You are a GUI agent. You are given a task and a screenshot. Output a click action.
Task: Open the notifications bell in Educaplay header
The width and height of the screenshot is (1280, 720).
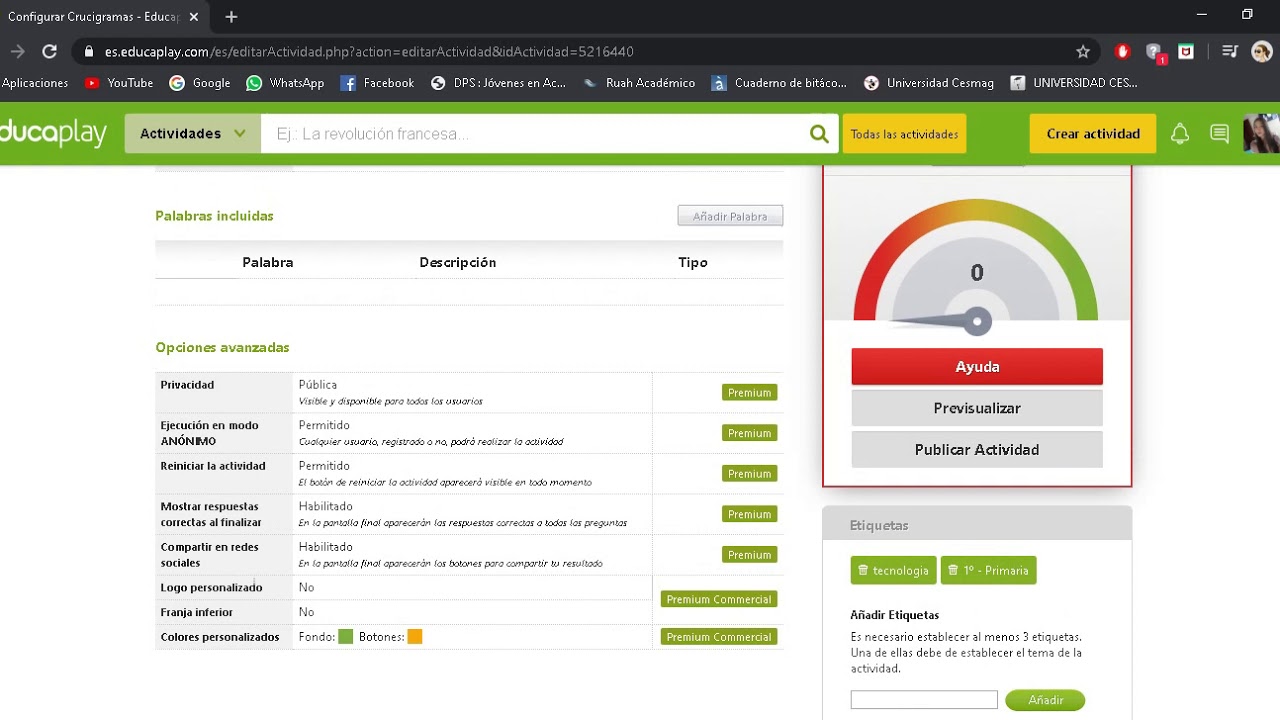click(x=1180, y=134)
